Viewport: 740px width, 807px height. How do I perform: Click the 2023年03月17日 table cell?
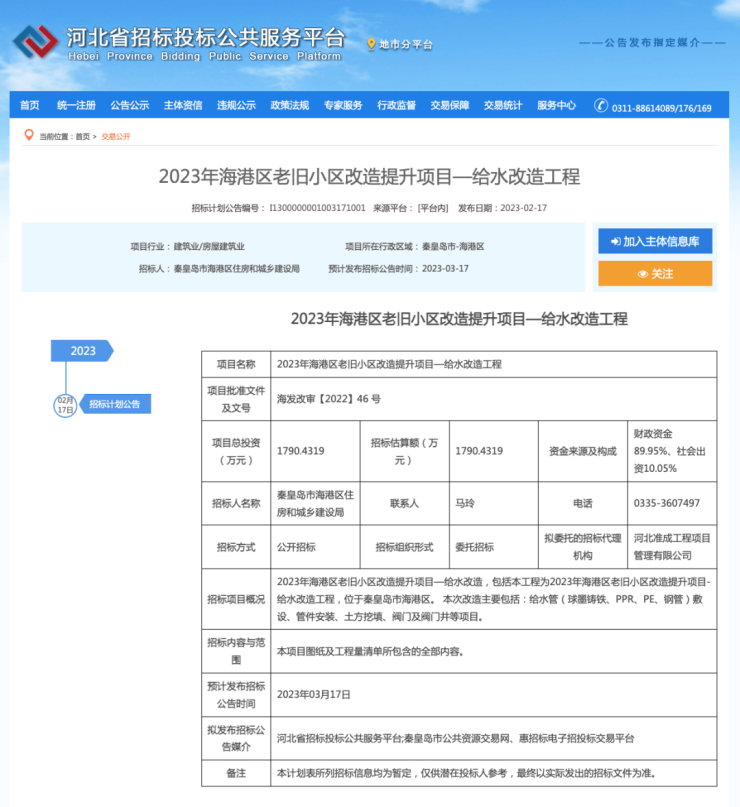point(494,695)
